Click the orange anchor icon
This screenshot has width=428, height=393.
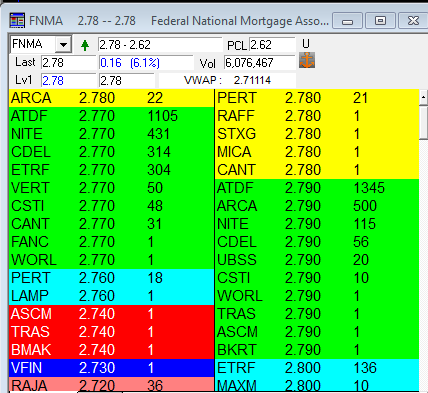pos(307,60)
